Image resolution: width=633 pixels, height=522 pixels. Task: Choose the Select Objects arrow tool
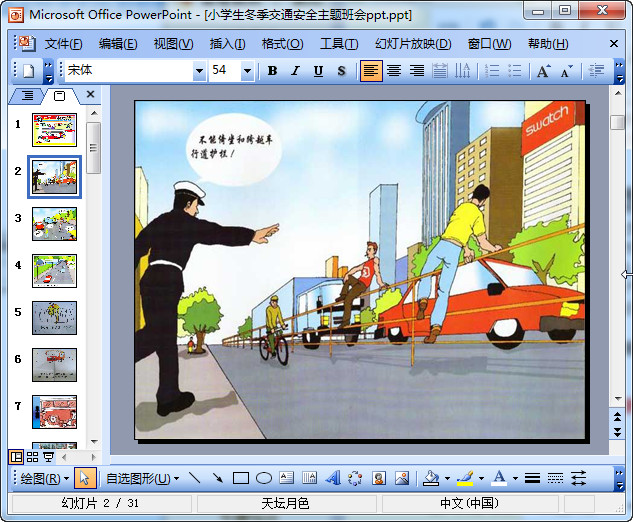(x=86, y=478)
